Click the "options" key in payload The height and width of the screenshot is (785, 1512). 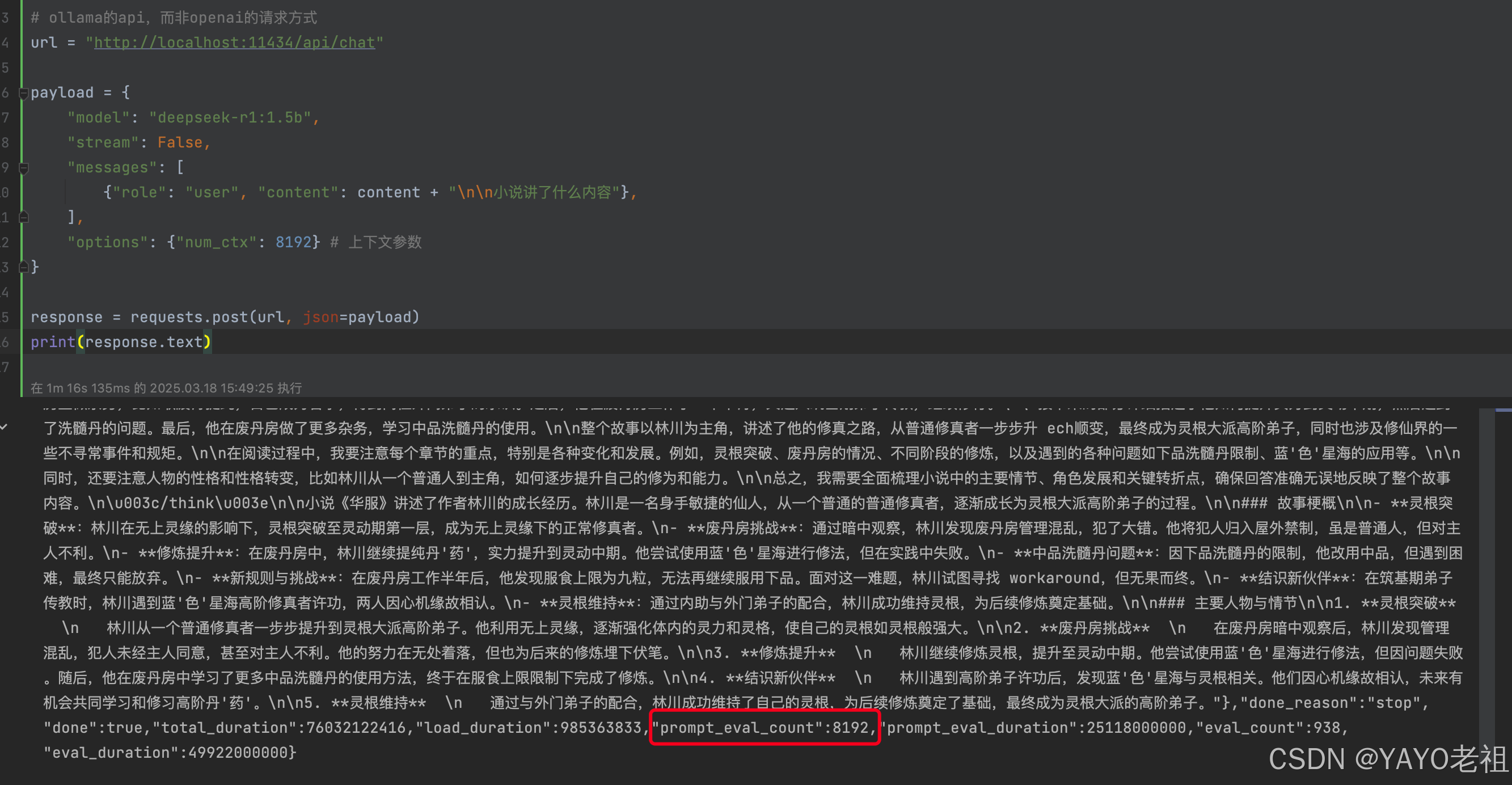[x=107, y=243]
